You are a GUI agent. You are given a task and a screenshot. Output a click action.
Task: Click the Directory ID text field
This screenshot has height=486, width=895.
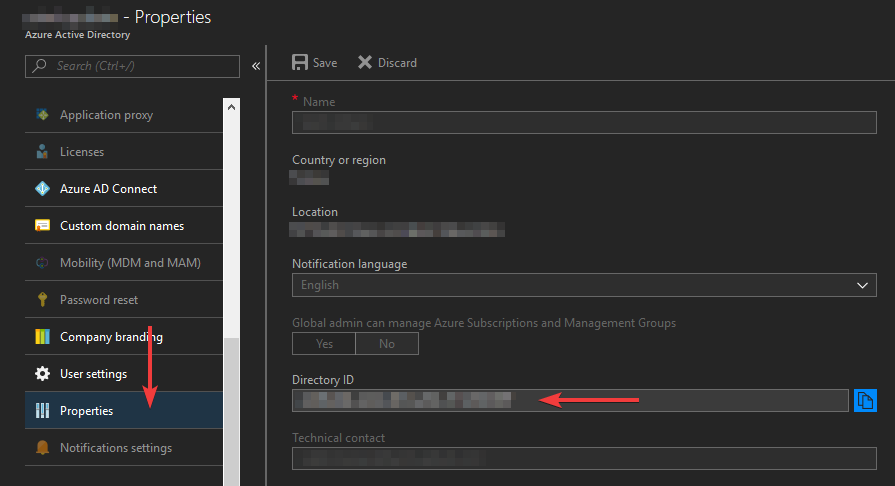tap(570, 400)
